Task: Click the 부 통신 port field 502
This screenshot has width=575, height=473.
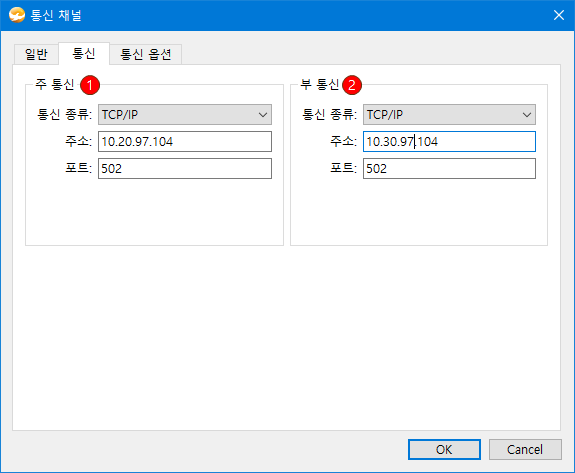Action: 449,169
